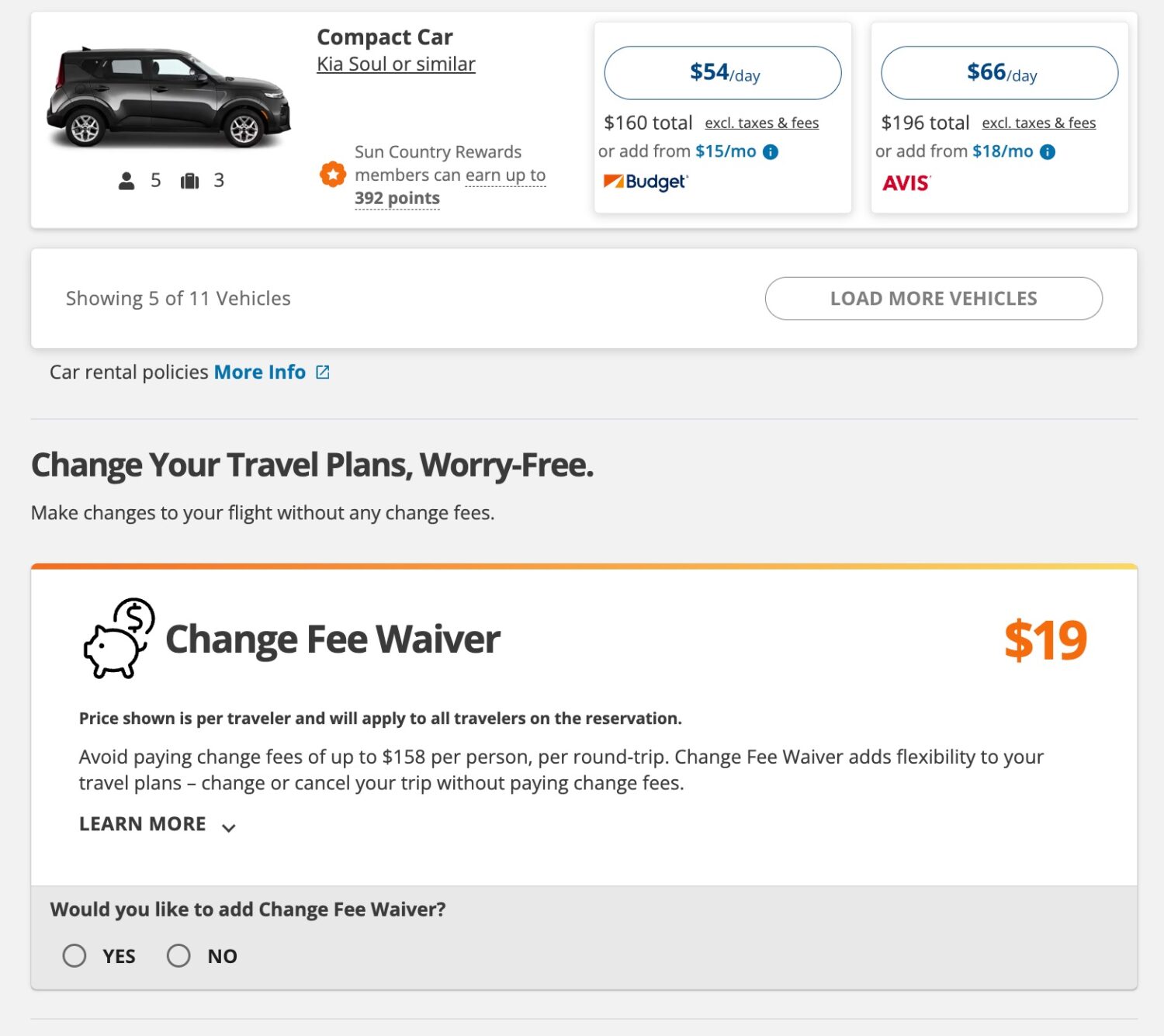The width and height of the screenshot is (1164, 1036).
Task: Select the $66/day Avis rate
Action: 999,72
